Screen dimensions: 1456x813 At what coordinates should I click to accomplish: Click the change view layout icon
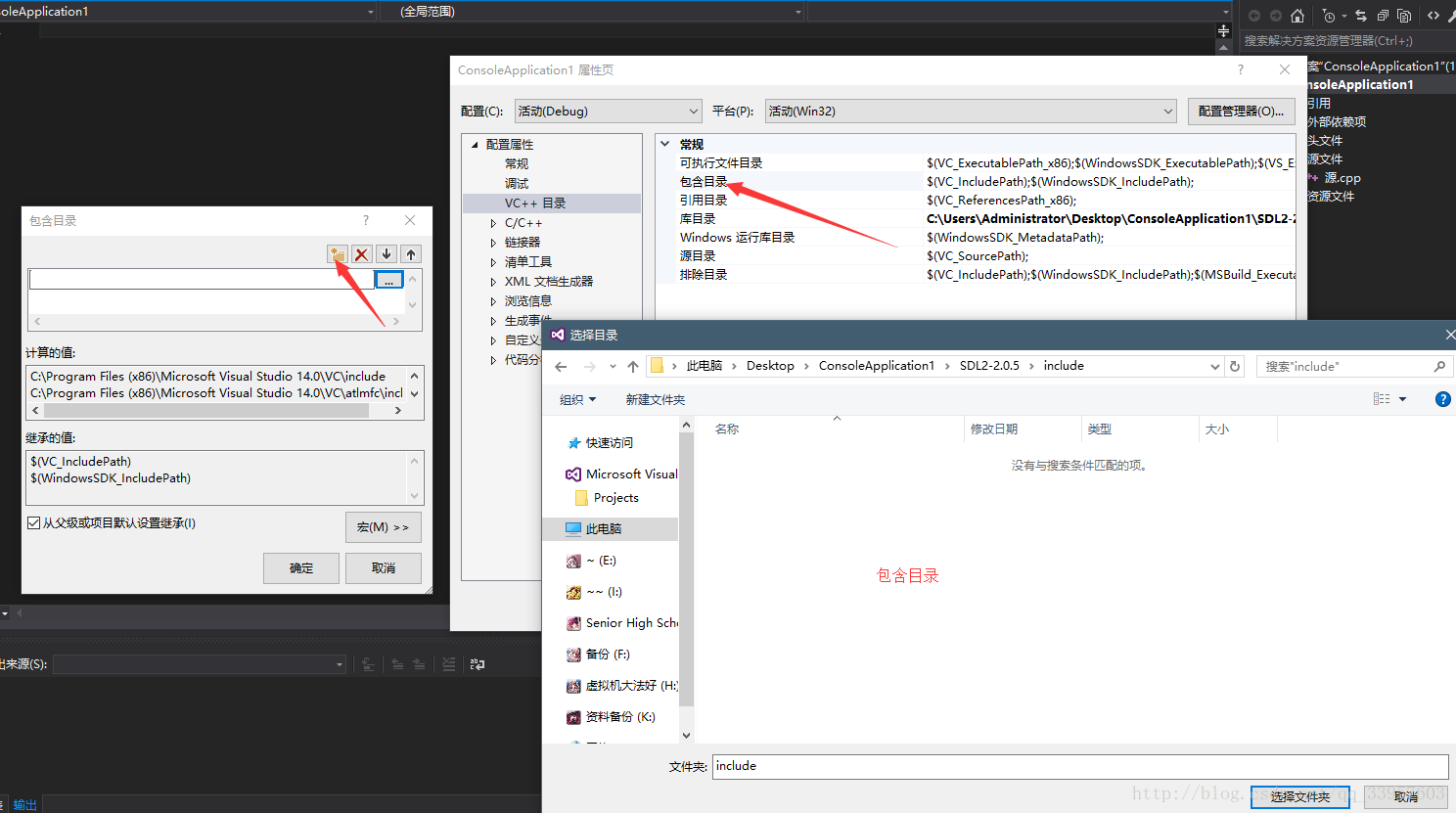pyautogui.click(x=1382, y=399)
